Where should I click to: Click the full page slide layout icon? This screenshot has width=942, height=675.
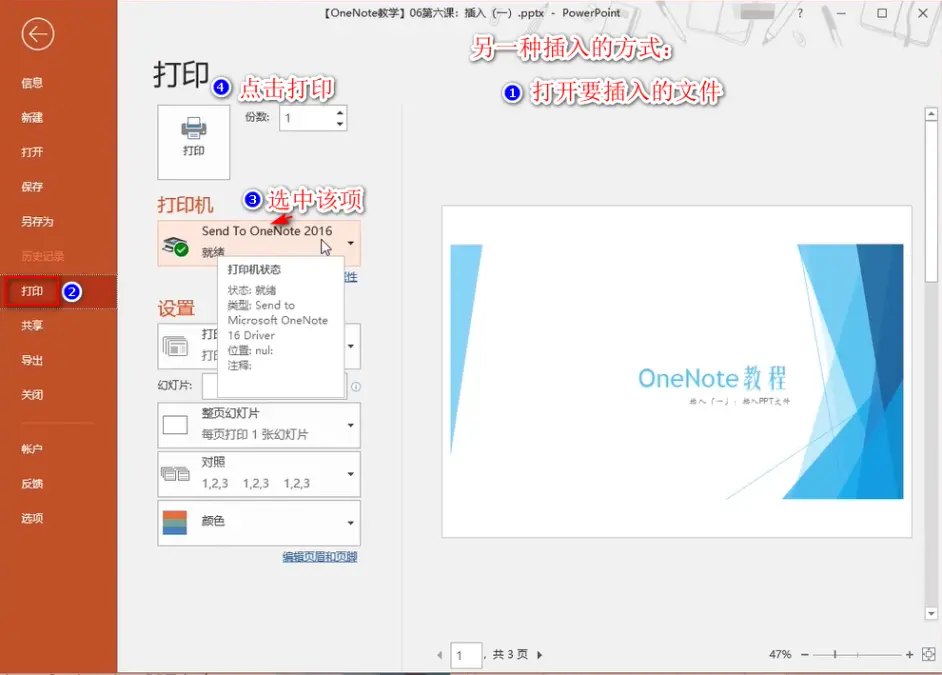point(175,425)
